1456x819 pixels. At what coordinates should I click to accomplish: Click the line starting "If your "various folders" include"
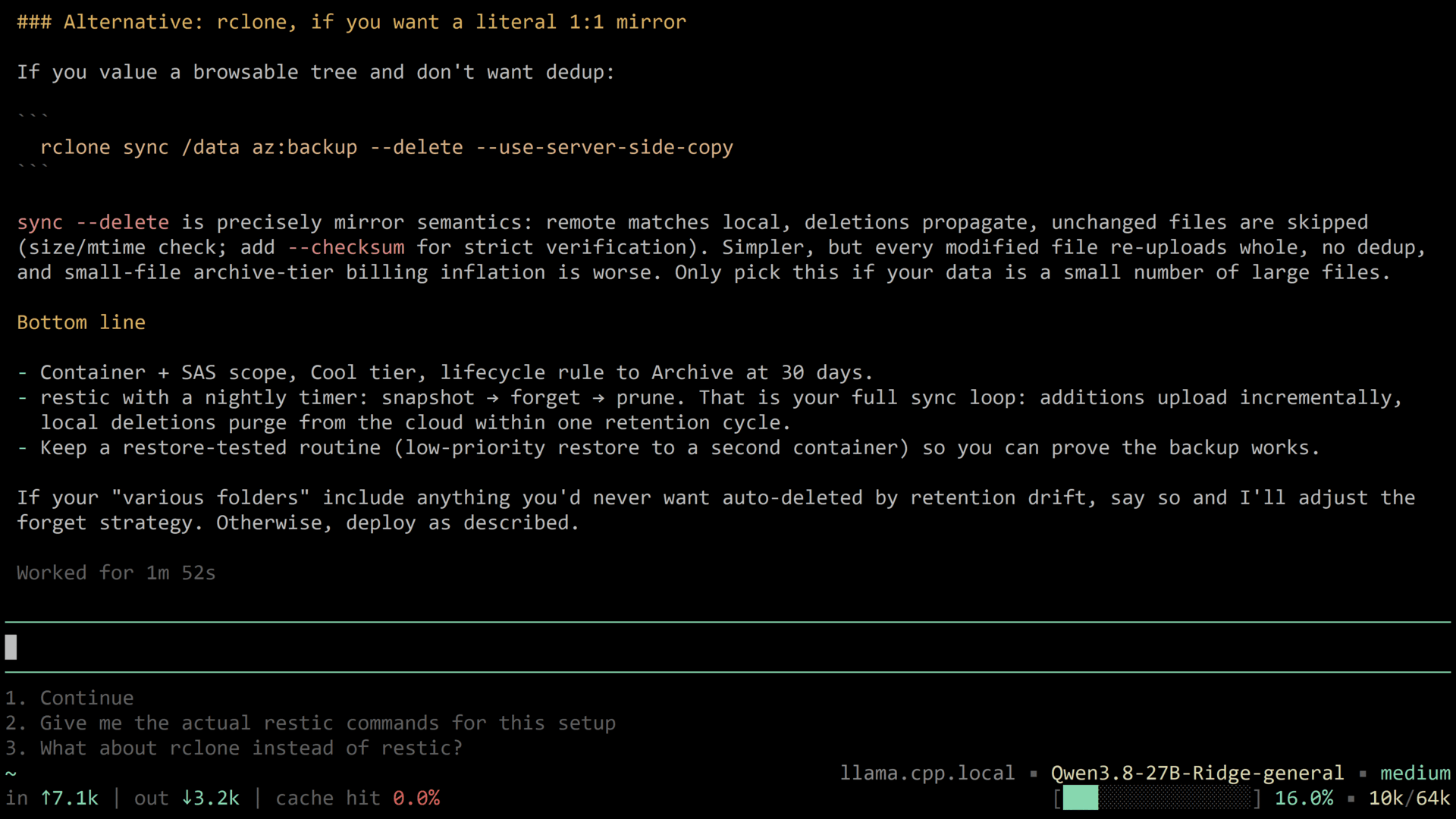[x=716, y=497]
